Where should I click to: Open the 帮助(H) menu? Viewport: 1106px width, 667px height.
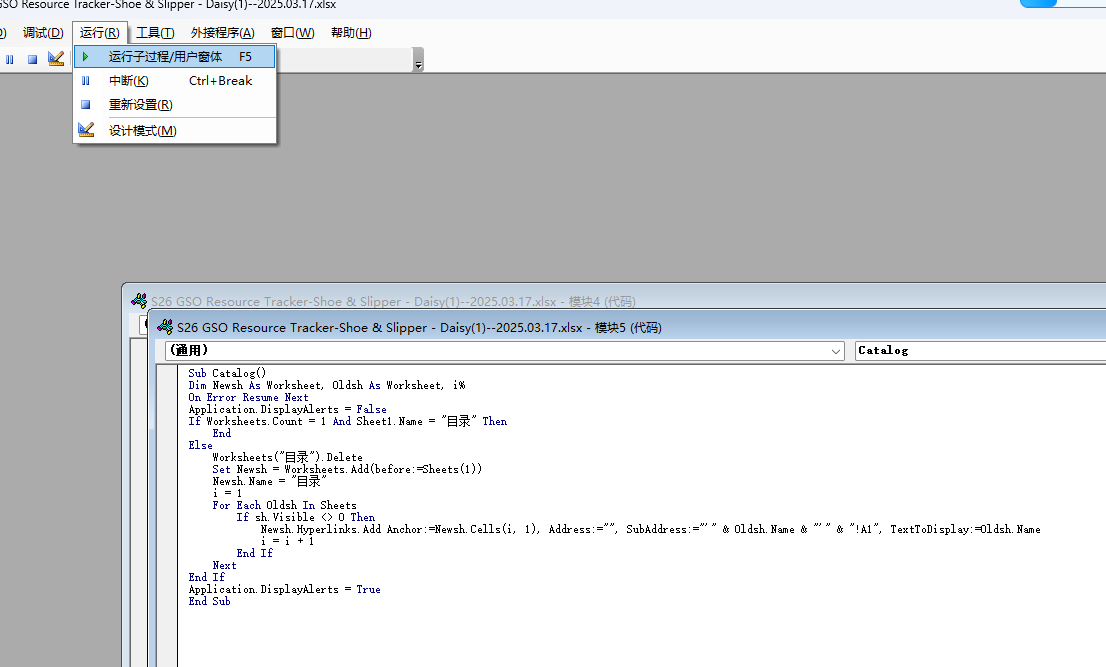click(x=351, y=32)
